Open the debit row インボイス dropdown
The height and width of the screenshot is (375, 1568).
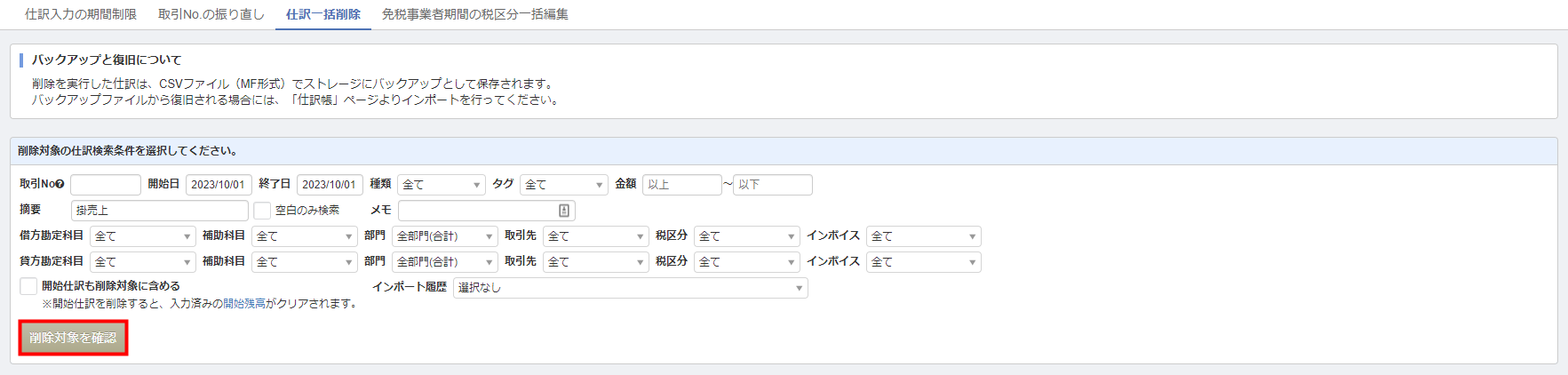coord(924,236)
